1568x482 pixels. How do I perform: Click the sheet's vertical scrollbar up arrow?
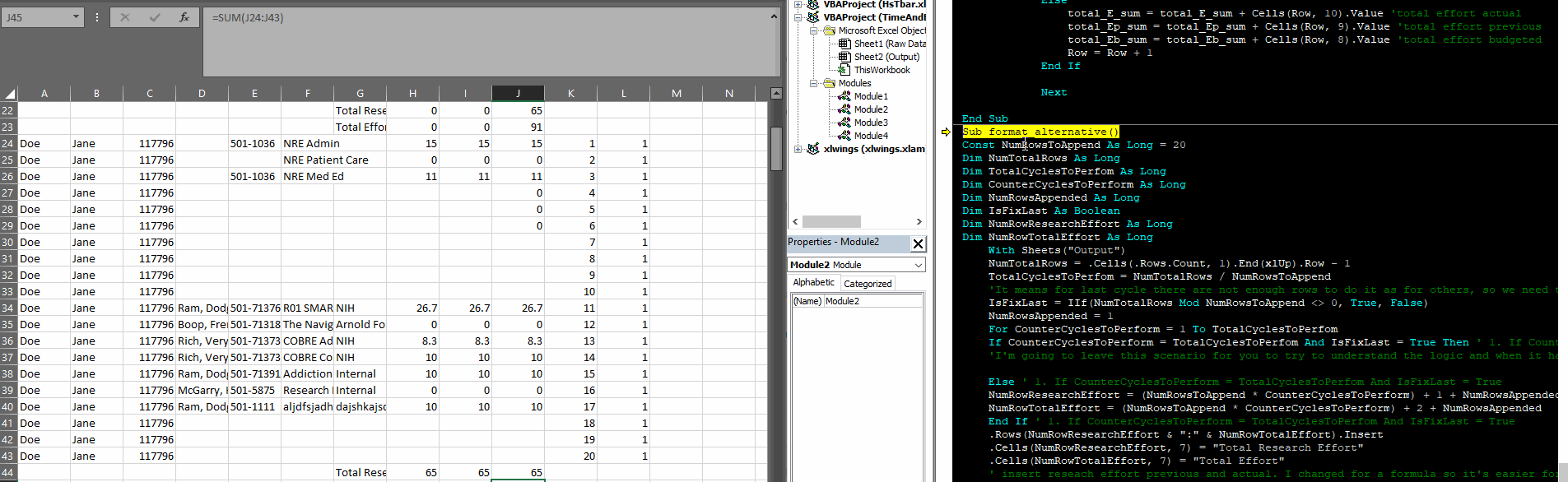click(x=776, y=93)
